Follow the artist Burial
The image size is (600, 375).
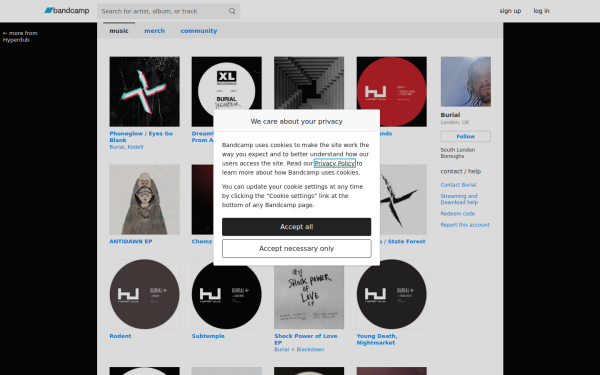click(x=466, y=136)
